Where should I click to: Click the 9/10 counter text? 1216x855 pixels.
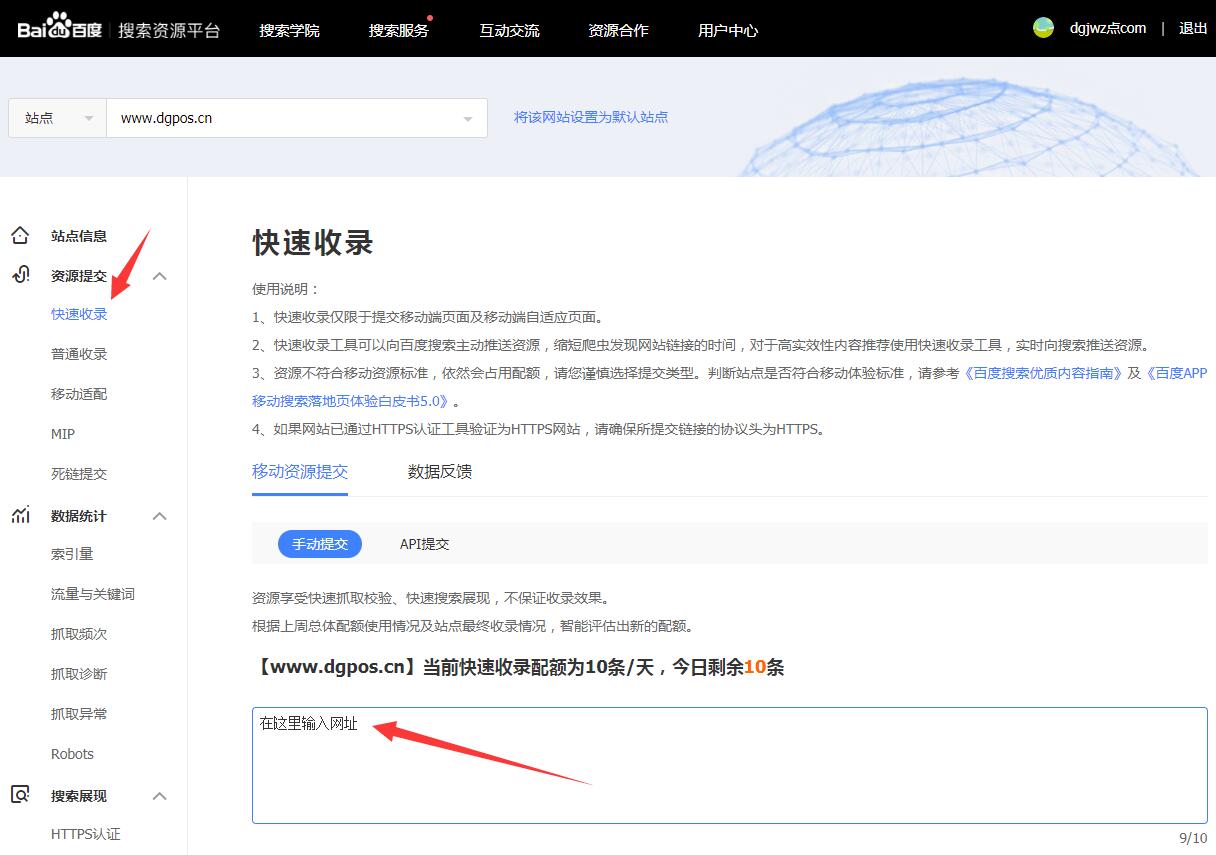pos(1193,838)
